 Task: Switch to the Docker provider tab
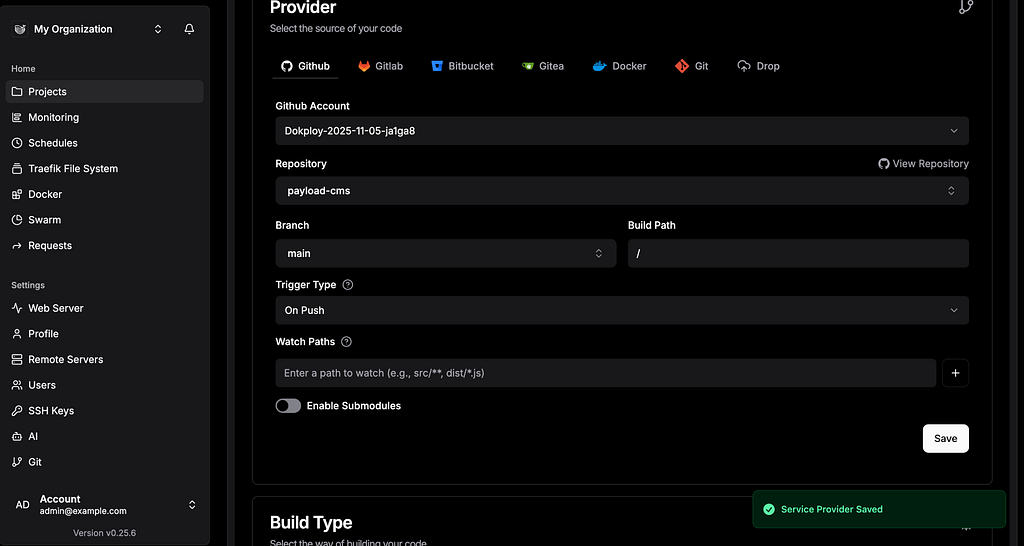(619, 66)
